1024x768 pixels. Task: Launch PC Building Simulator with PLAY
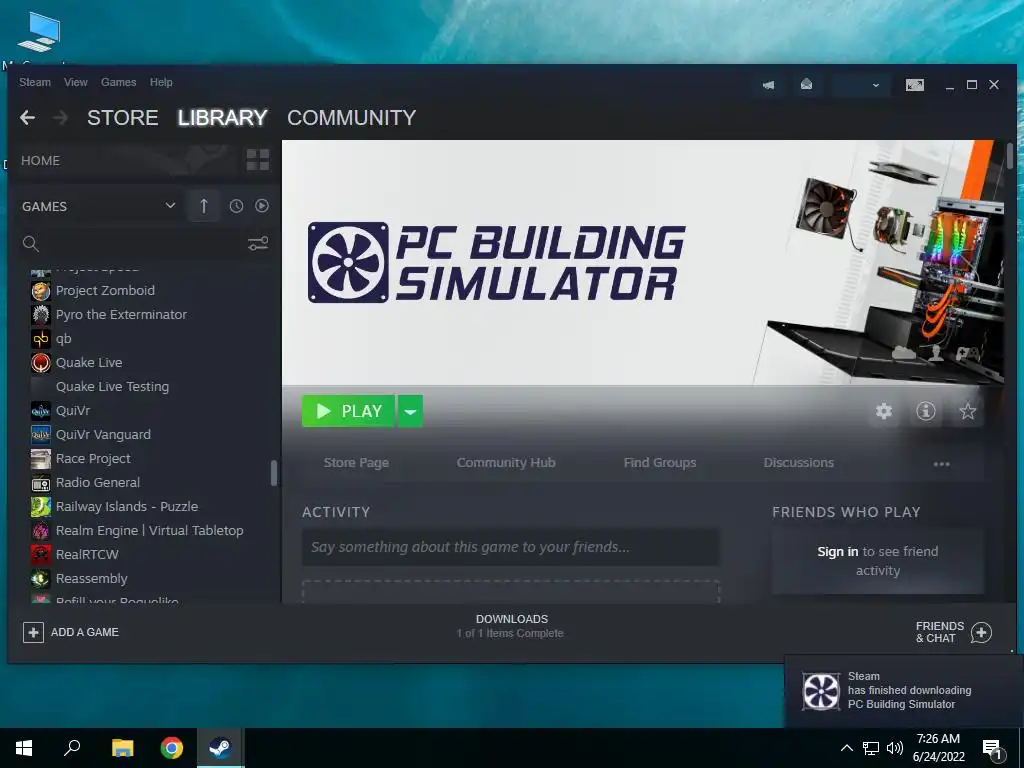[348, 411]
